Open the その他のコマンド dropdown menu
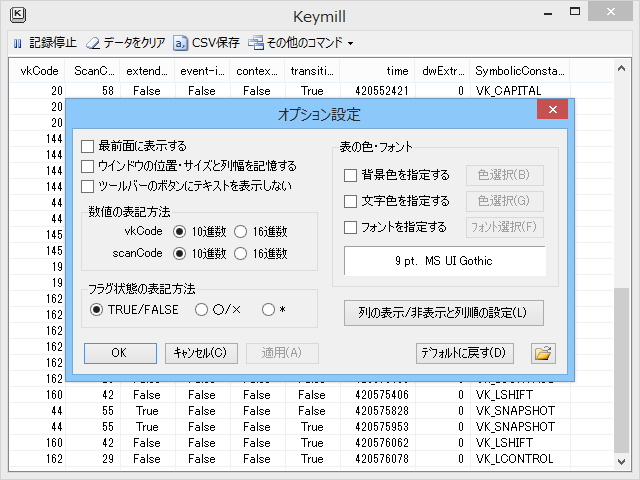This screenshot has width=640, height=480. point(300,42)
